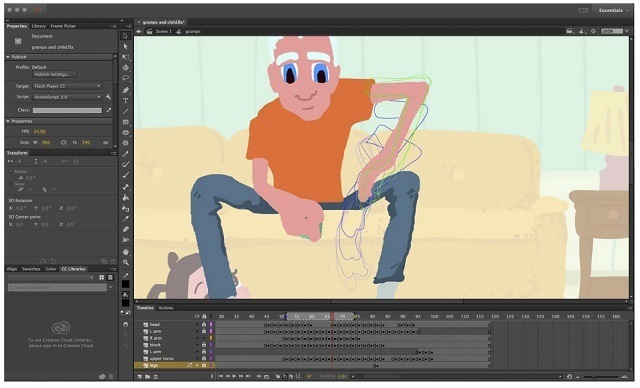640x388 pixels.
Task: Toggle outline color of R arm layer
Action: [211, 338]
